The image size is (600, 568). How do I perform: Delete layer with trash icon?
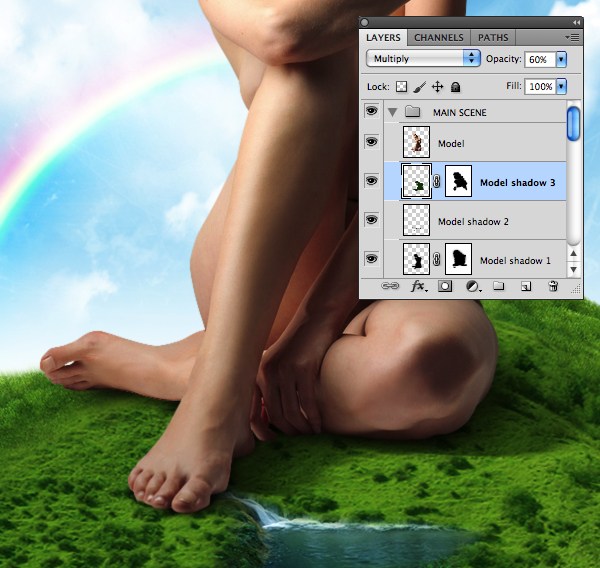coord(553,286)
